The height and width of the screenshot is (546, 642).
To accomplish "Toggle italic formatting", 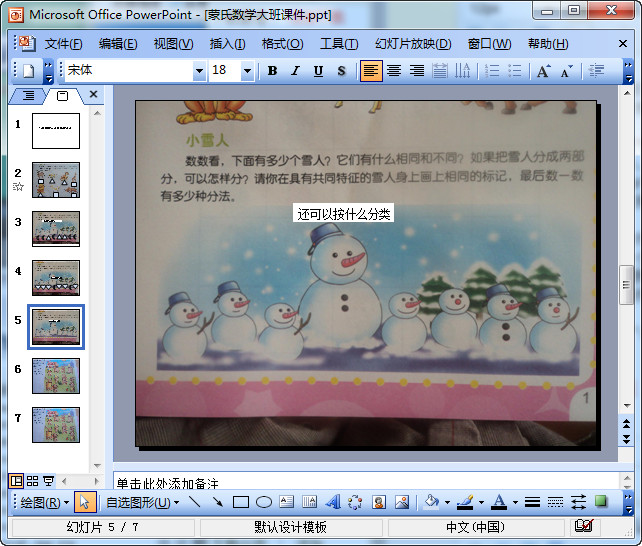I will [295, 71].
